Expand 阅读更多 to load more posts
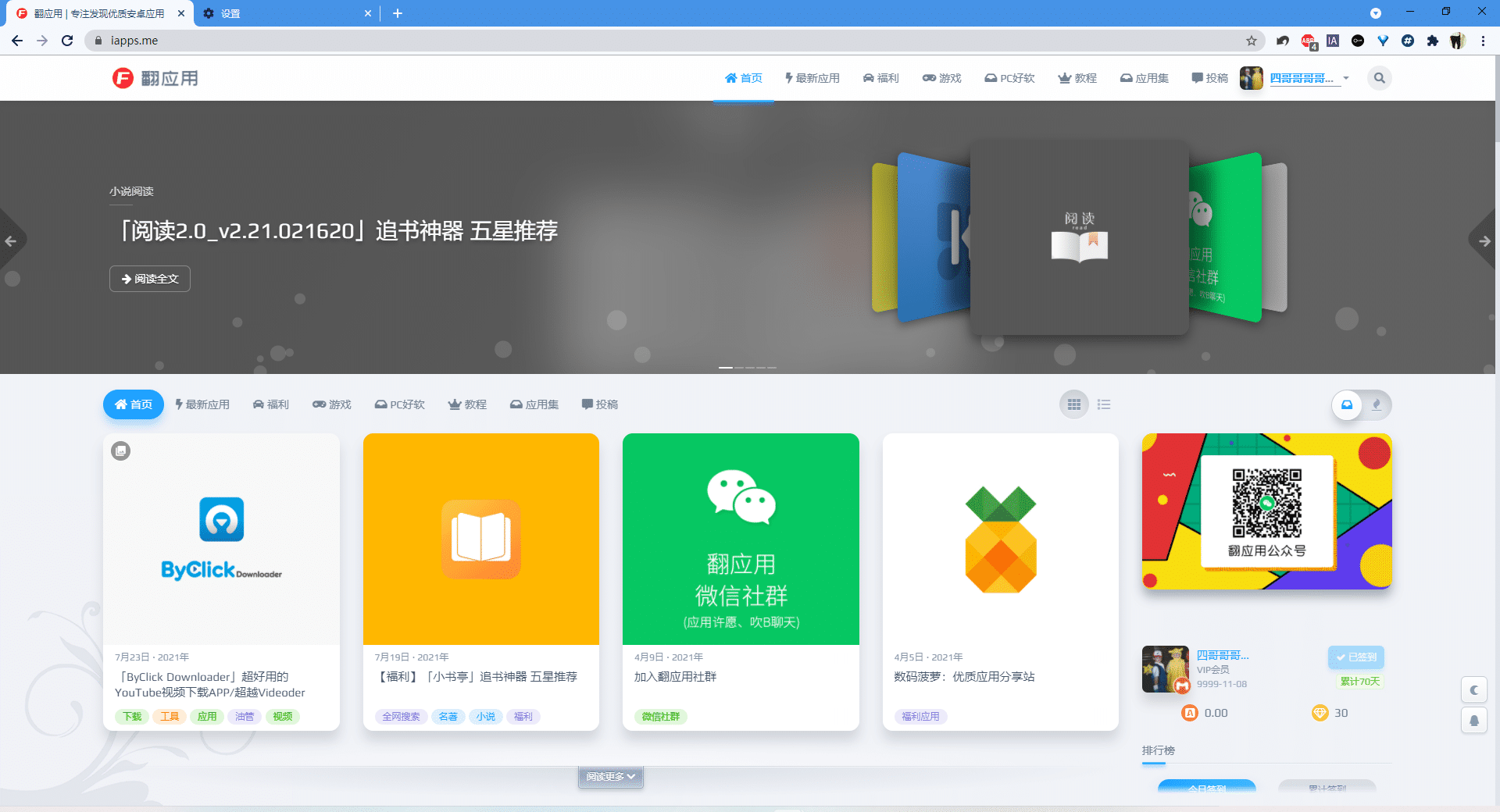Screen dimensions: 1500x812 click(610, 777)
